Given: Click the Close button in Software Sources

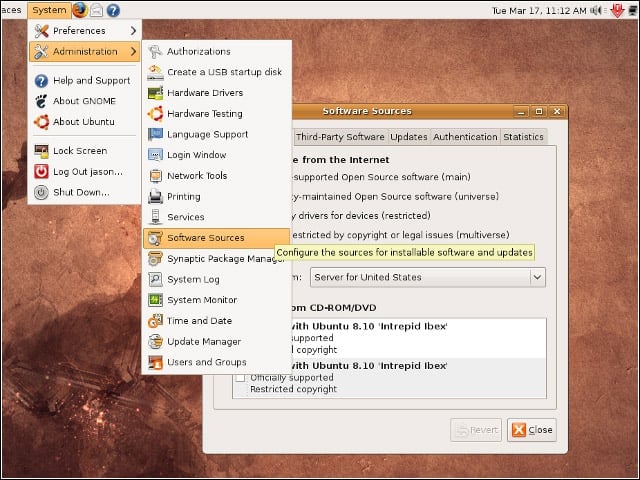Looking at the screenshot, I should click(532, 430).
